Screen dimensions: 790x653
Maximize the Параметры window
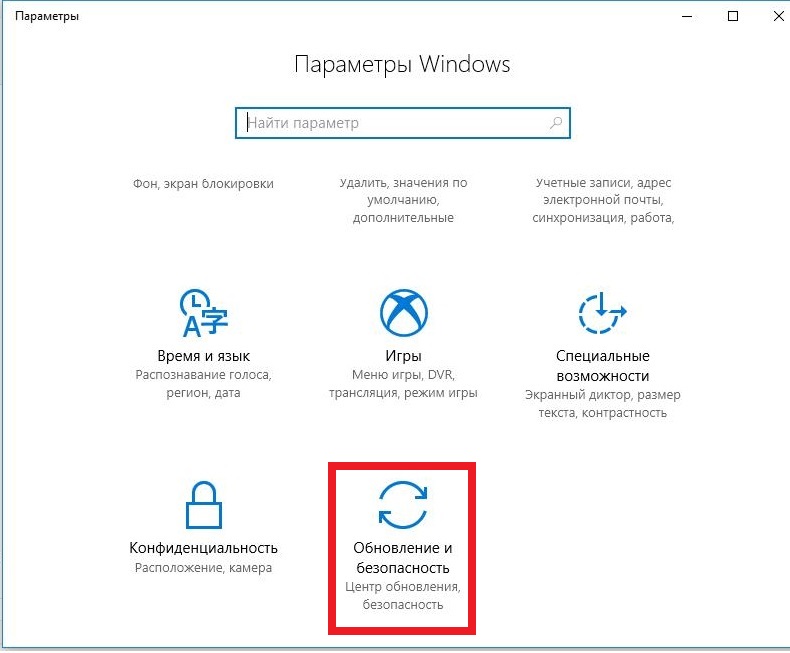click(733, 16)
